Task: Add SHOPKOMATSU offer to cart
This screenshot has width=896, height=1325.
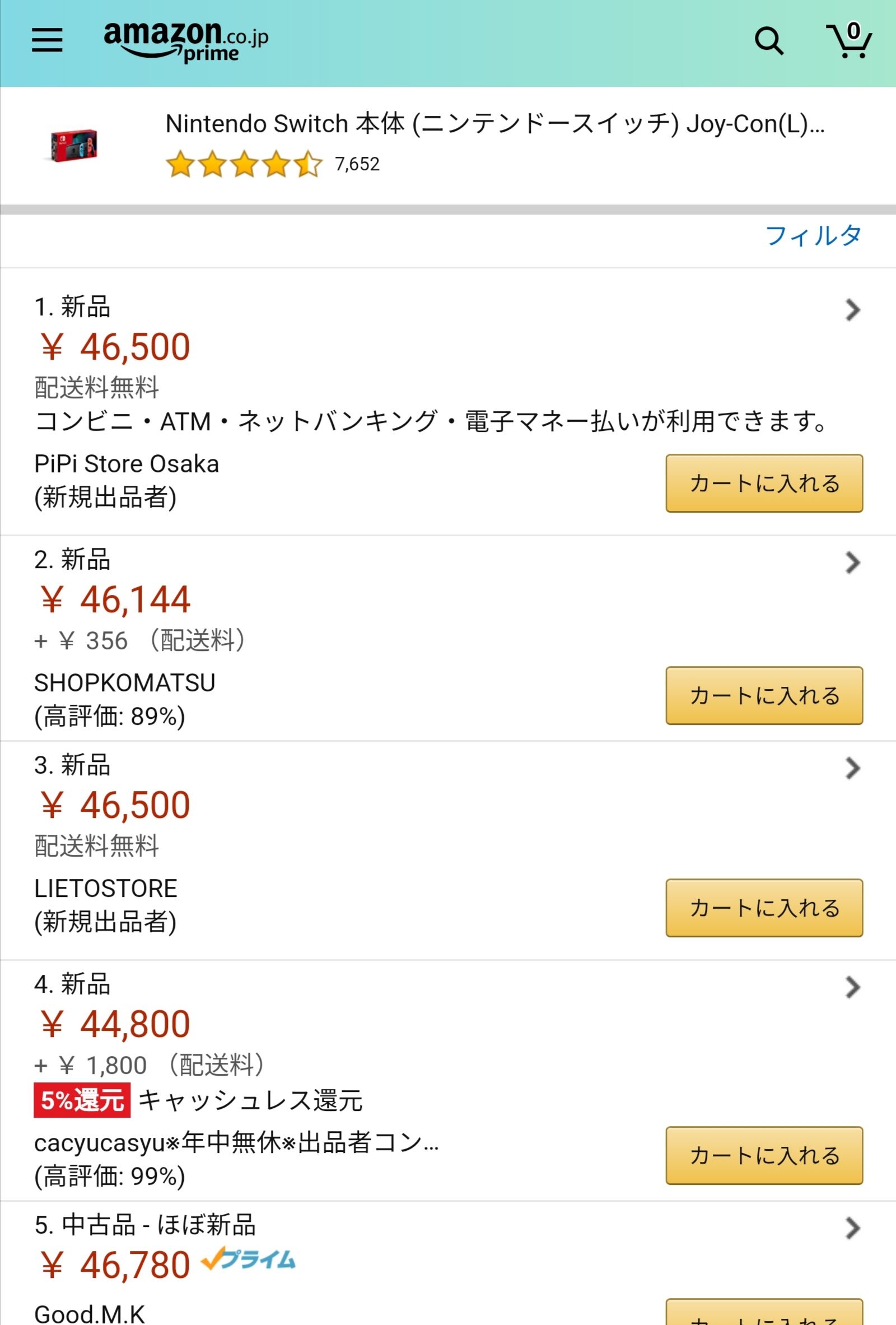Action: click(764, 696)
